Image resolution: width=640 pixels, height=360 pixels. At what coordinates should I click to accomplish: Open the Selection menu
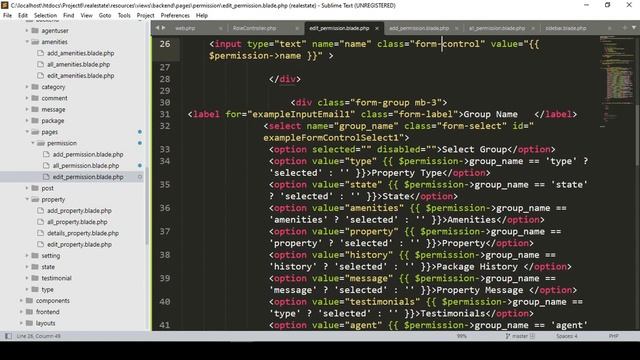click(45, 15)
